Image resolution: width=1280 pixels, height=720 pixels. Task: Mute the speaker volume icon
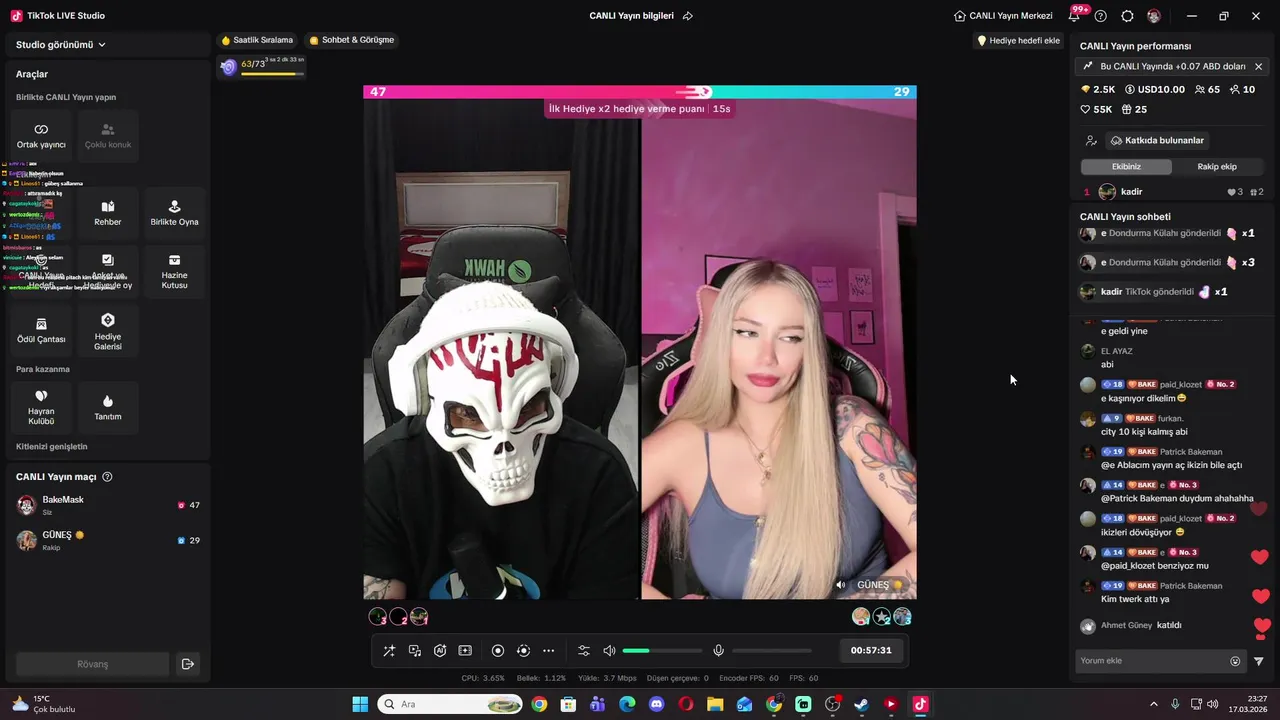609,651
